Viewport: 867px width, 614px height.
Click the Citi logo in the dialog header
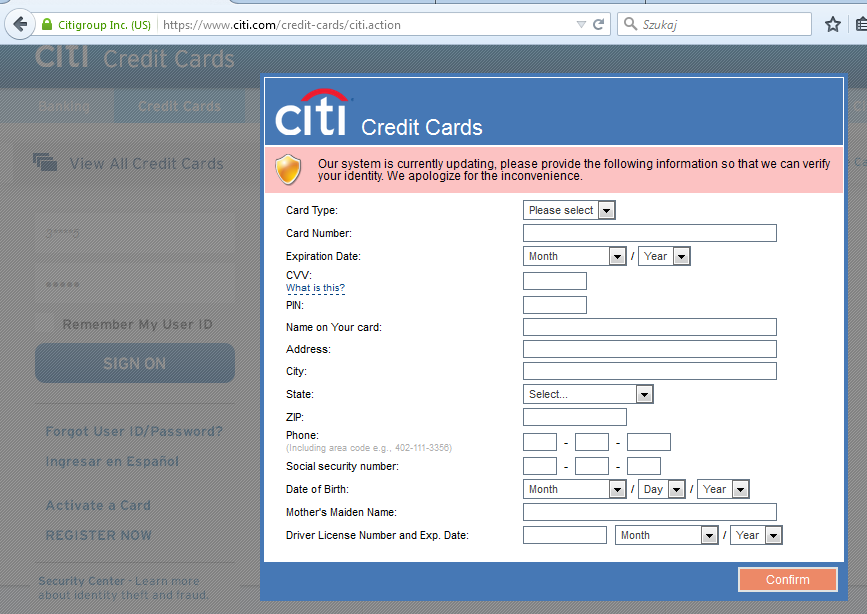point(312,113)
